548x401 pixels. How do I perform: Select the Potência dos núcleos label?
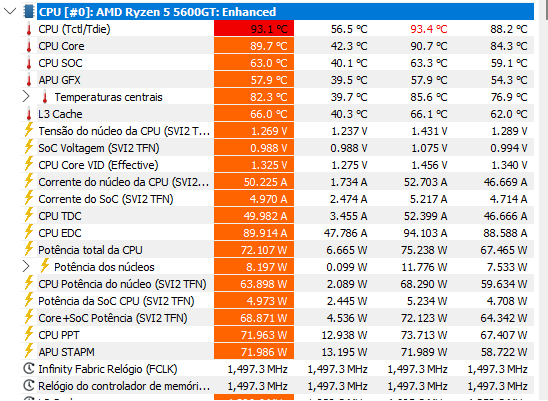click(104, 267)
